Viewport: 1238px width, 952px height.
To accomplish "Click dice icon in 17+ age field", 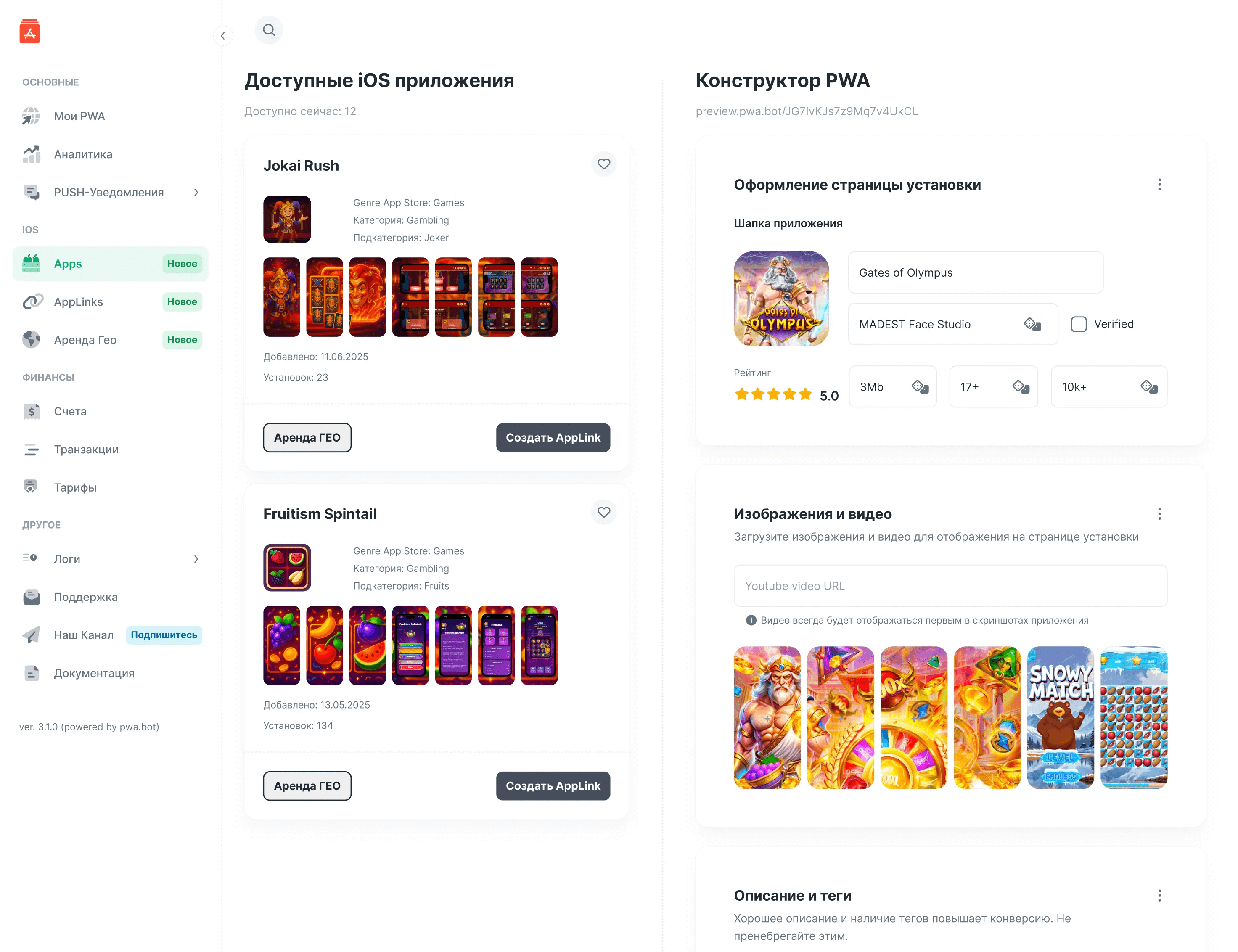I will 1021,387.
